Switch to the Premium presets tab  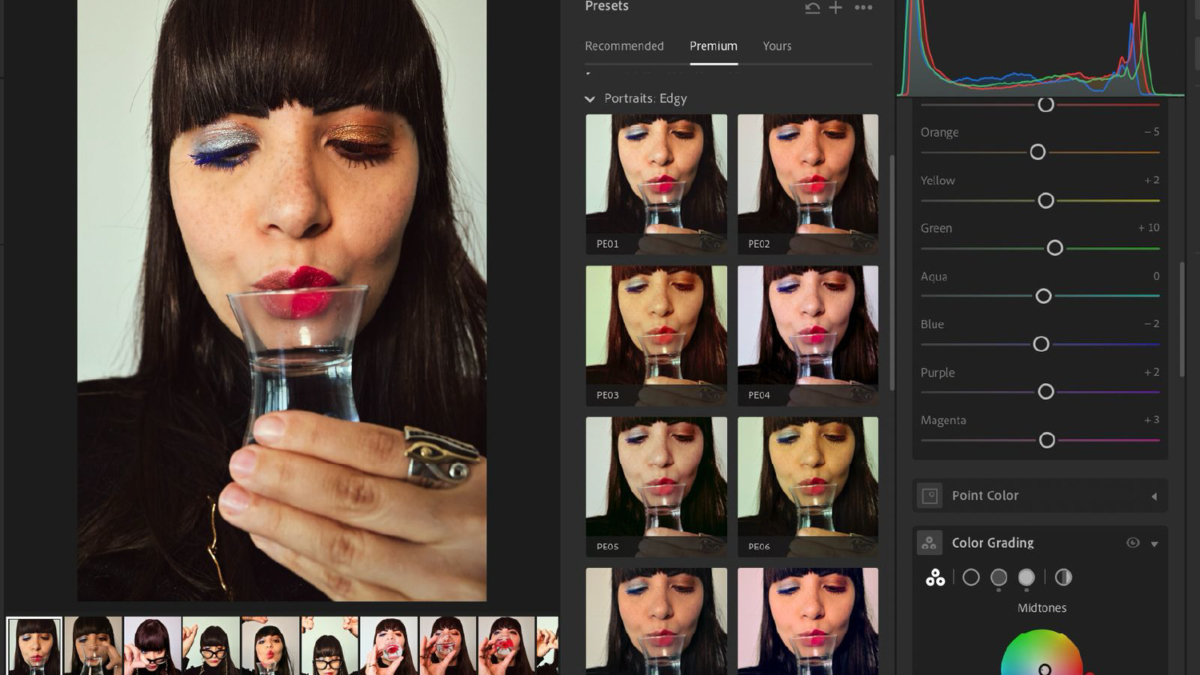click(x=713, y=46)
